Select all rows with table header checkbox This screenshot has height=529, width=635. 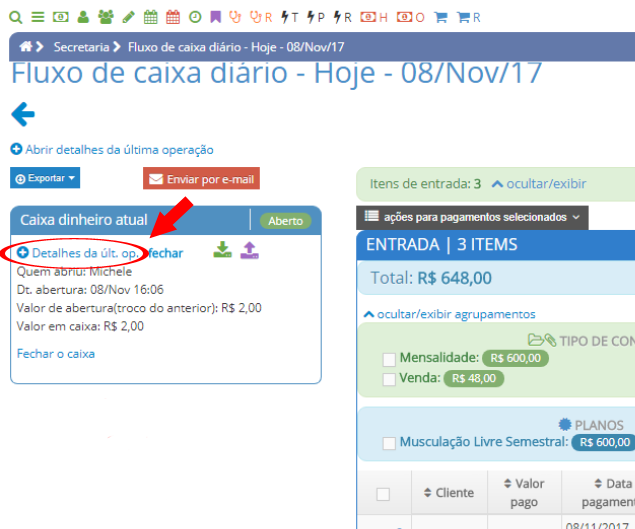tap(383, 493)
